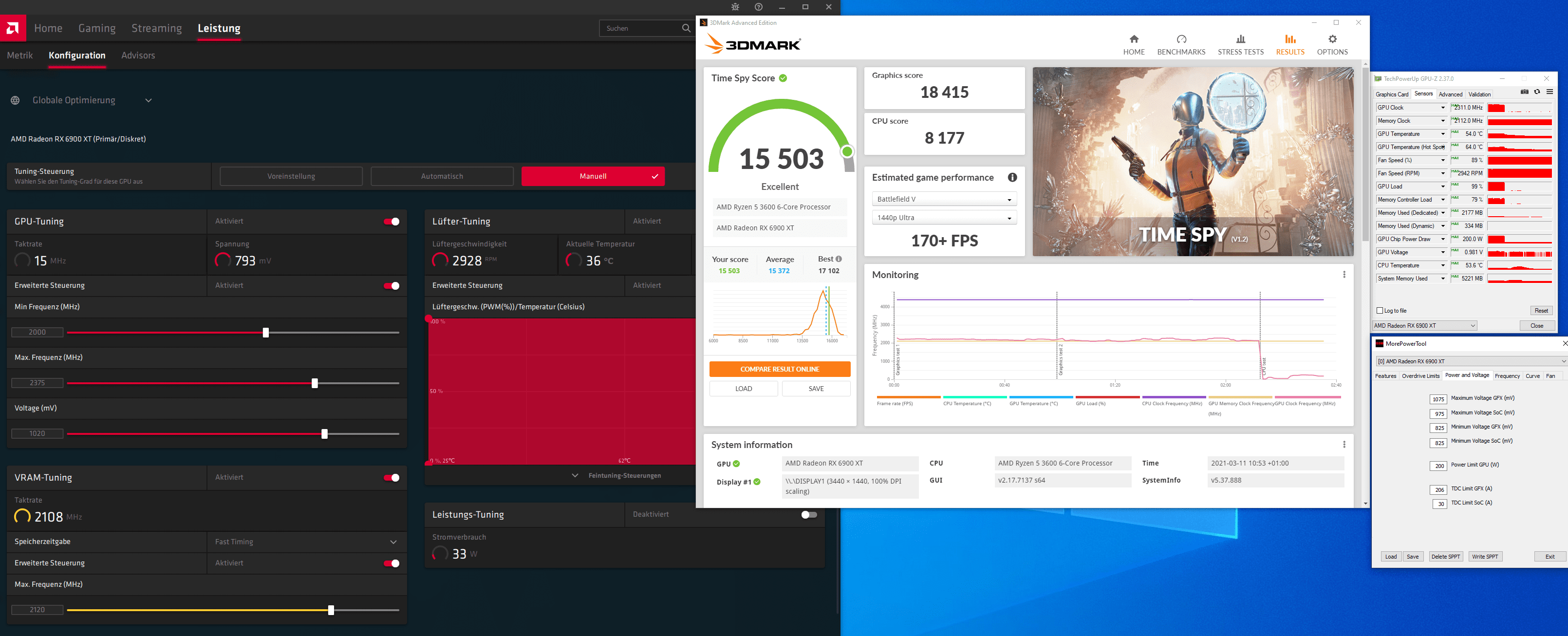Click the info icon next to Estimated game performance
Viewport: 1568px width, 636px height.
tap(1012, 177)
